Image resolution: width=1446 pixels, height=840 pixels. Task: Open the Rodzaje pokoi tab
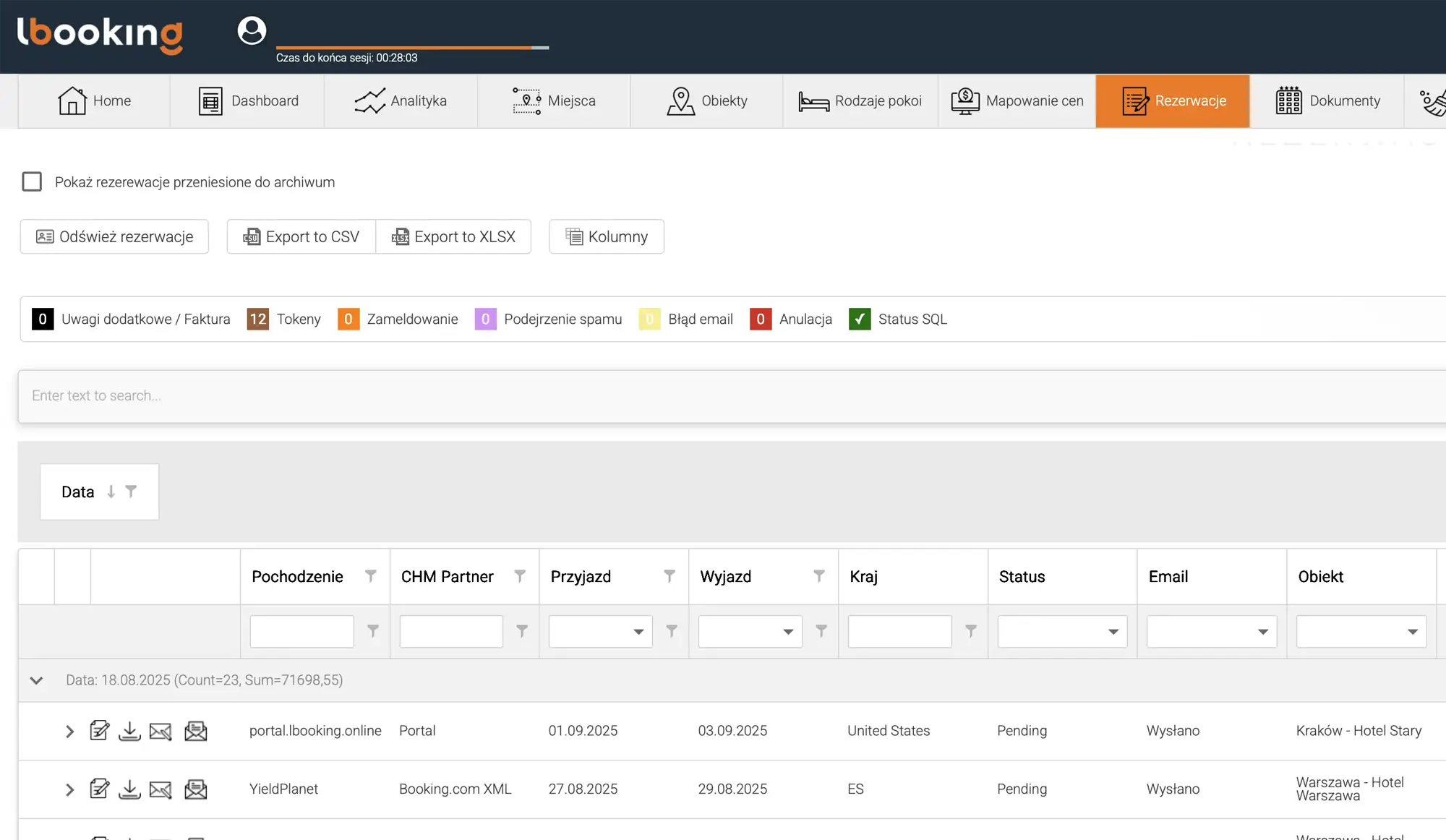[860, 100]
